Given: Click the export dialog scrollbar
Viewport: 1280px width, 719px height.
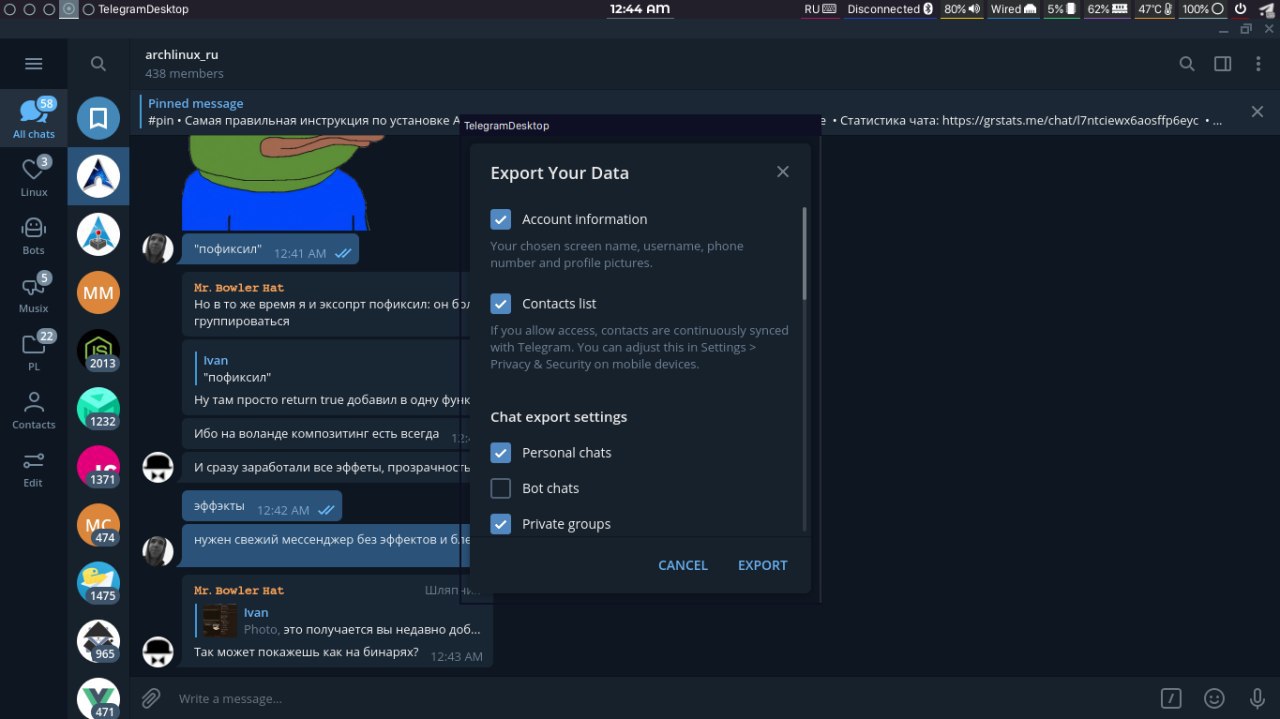Looking at the screenshot, I should coord(804,253).
